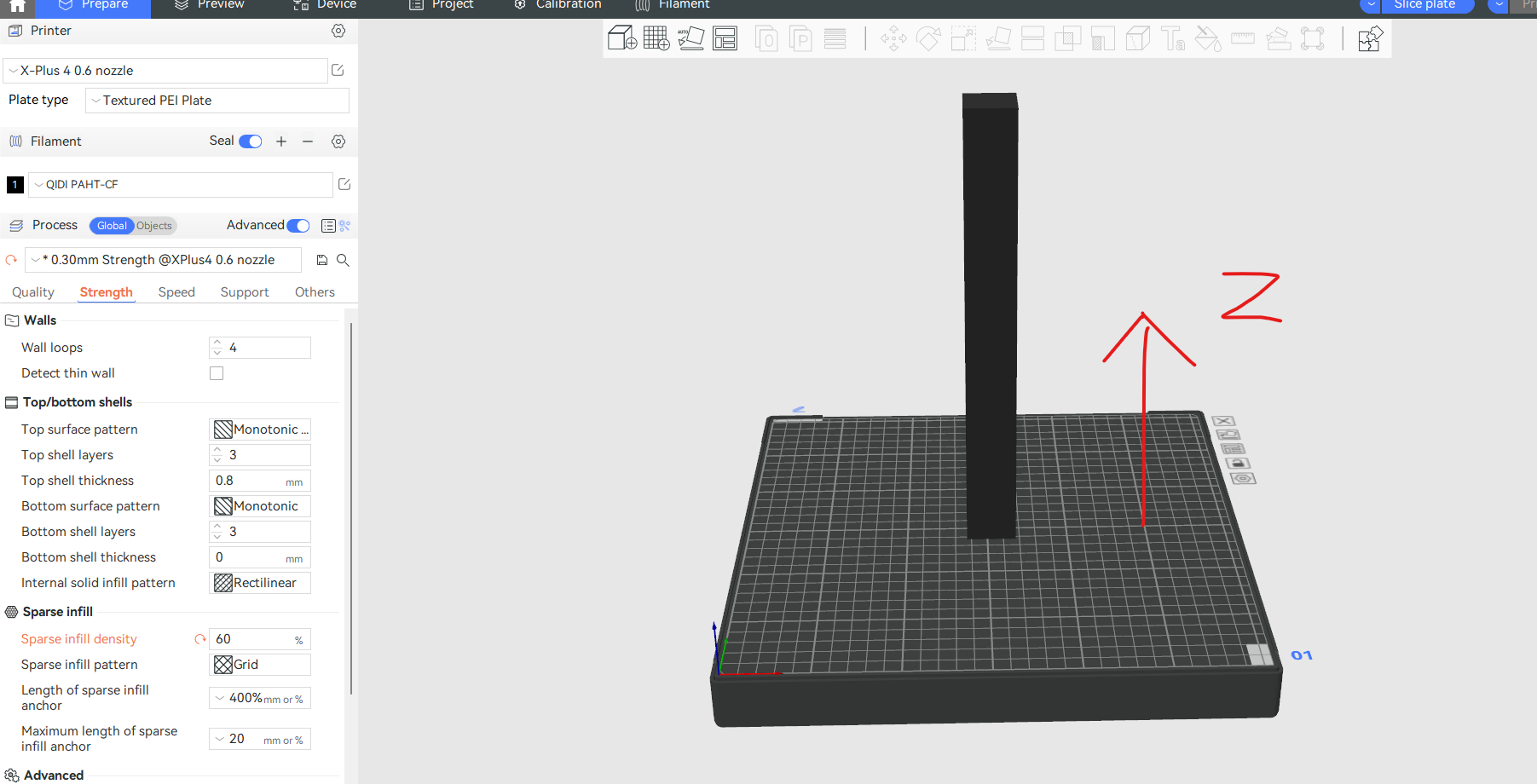Screen dimensions: 1537x784
Task: Toggle the Advanced settings switch
Action: 298,226
